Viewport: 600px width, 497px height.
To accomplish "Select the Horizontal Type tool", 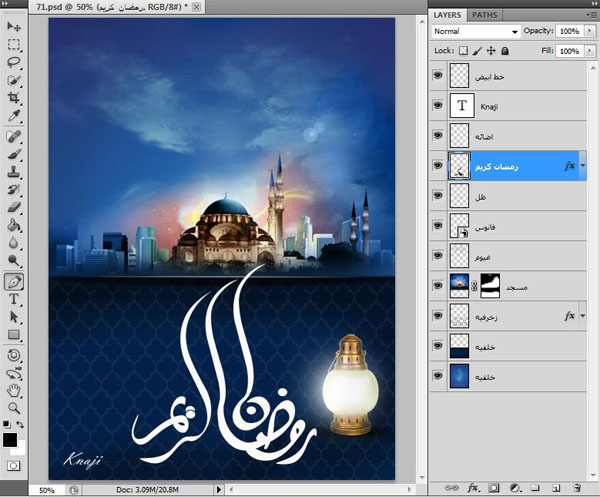I will coord(14,298).
